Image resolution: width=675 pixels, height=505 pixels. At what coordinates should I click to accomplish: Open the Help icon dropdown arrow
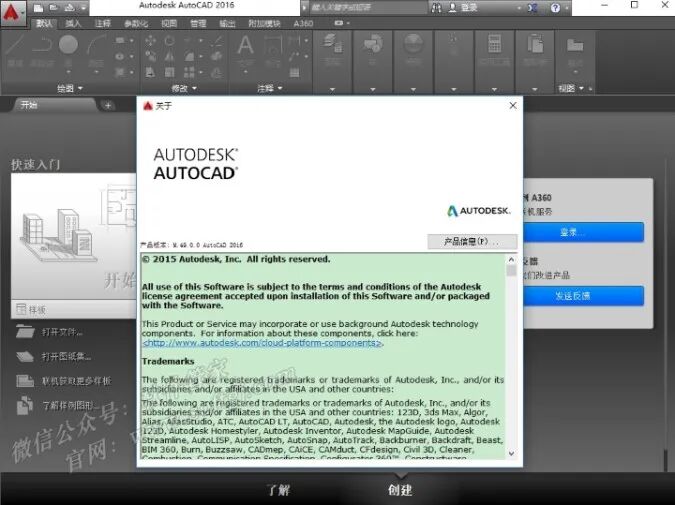tap(567, 8)
